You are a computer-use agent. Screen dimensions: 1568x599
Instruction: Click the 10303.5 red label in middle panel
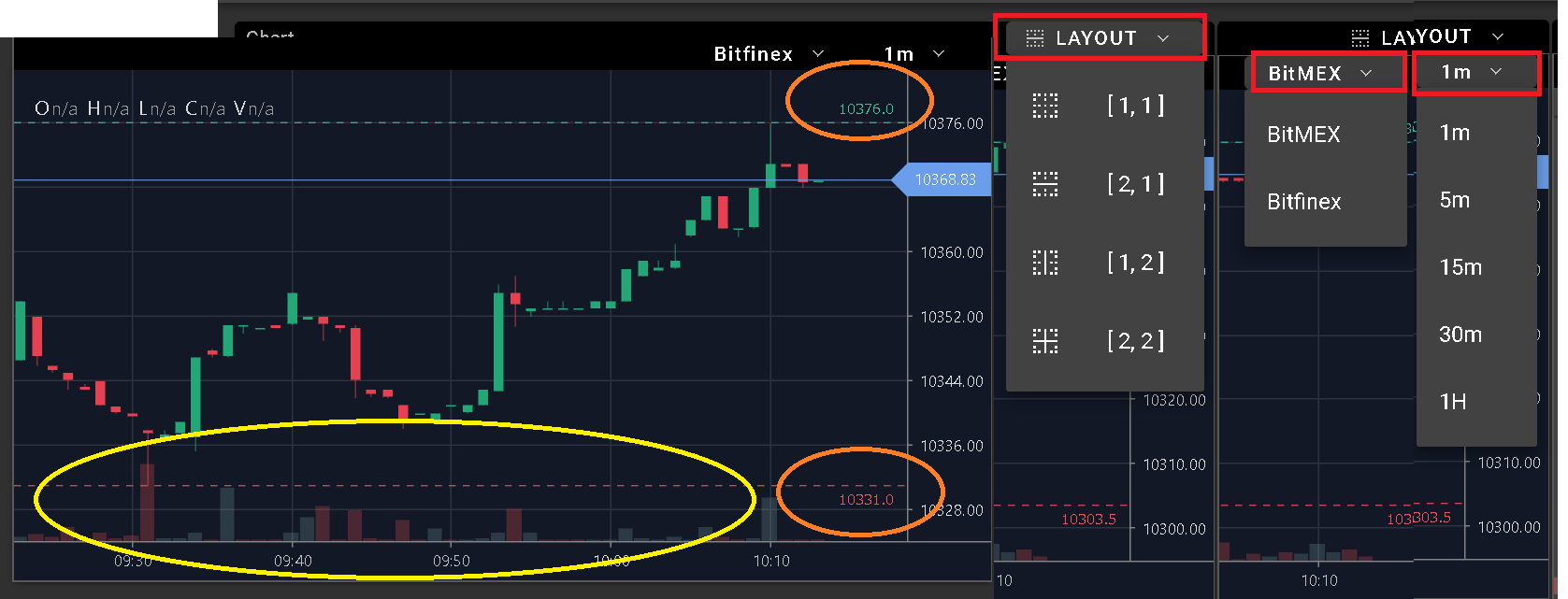[1088, 520]
